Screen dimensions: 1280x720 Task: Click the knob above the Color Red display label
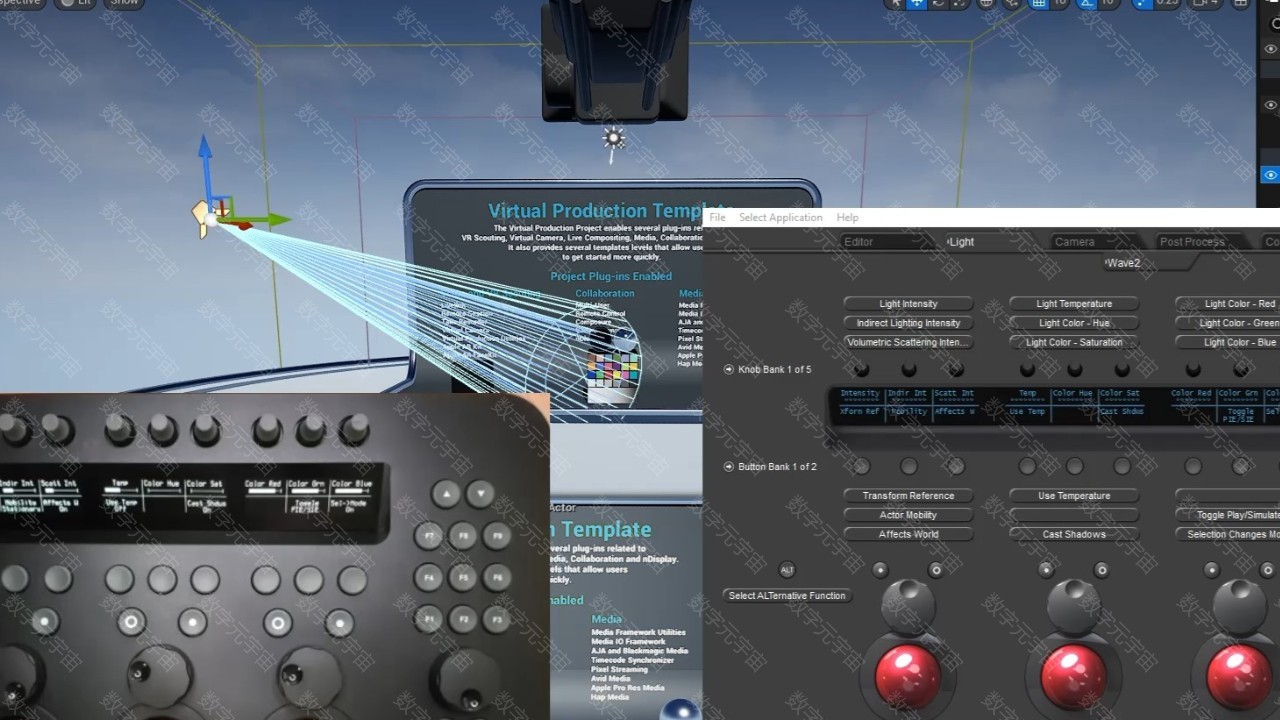[1193, 368]
